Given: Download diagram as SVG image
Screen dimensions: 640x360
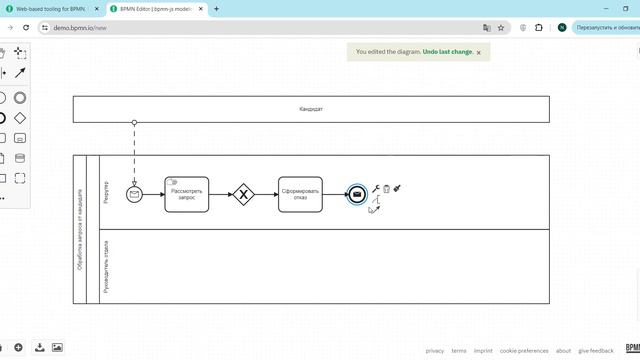Looking at the screenshot, I should pos(57,347).
